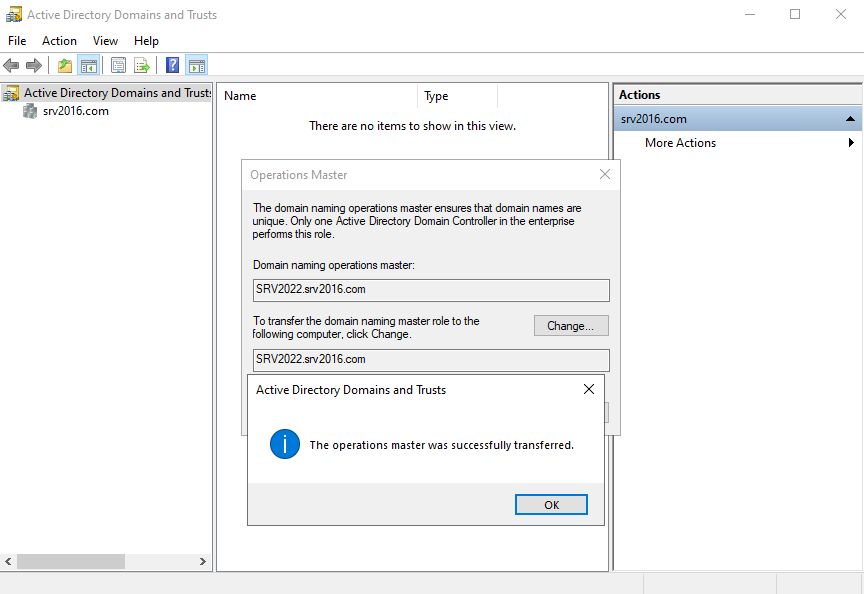
Task: Click the app icon in the title bar
Action: point(13,14)
